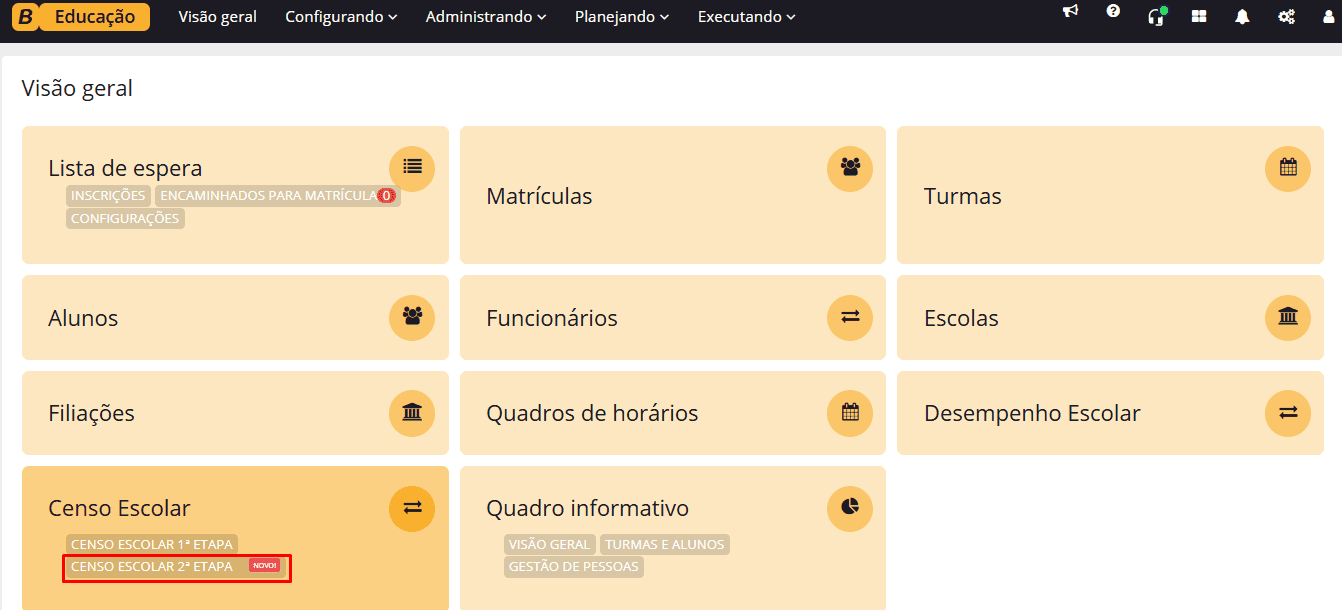
Task: Click the calendar icon on Turmas card
Action: tap(1287, 168)
